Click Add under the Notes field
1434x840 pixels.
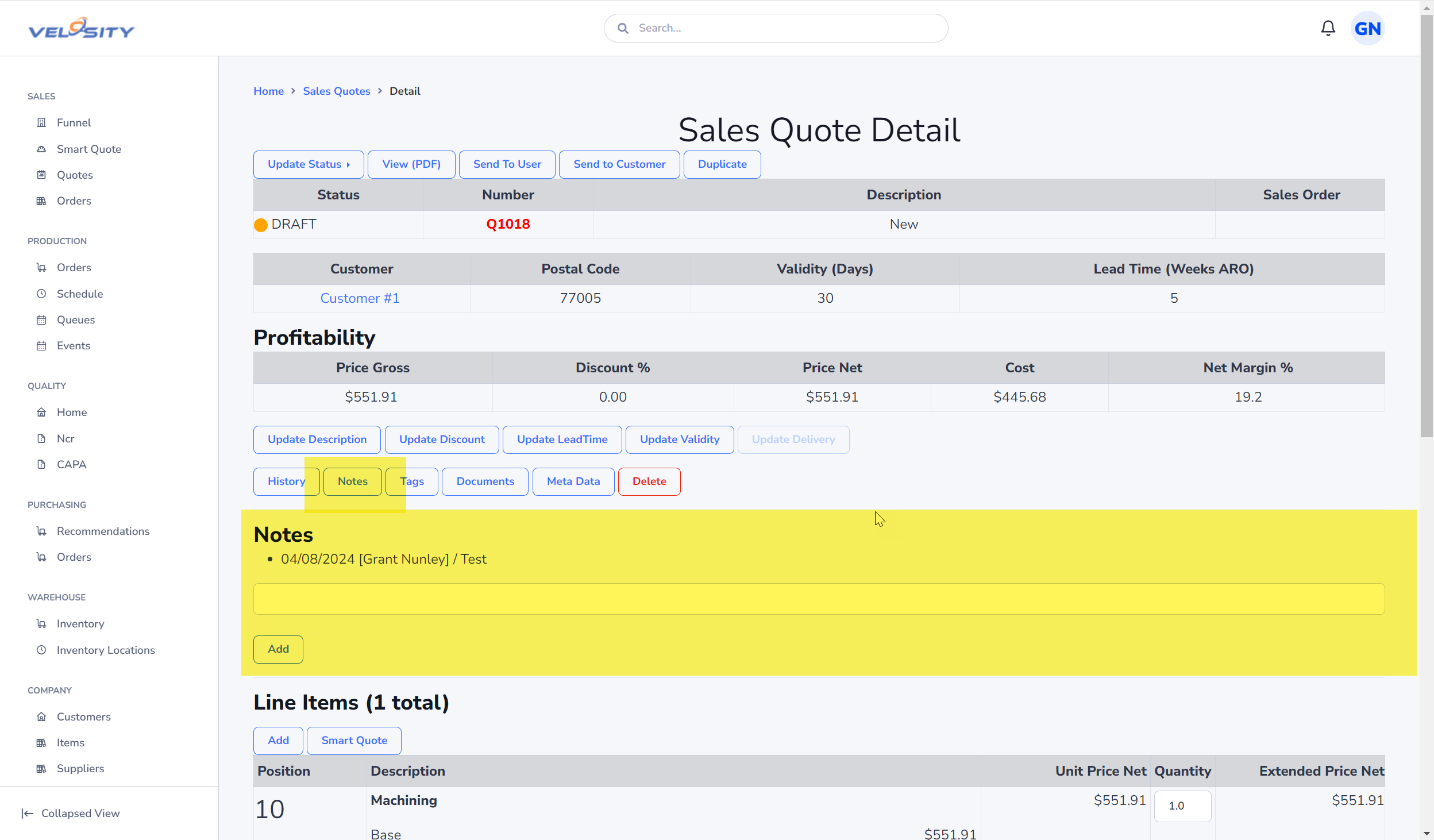(x=278, y=649)
